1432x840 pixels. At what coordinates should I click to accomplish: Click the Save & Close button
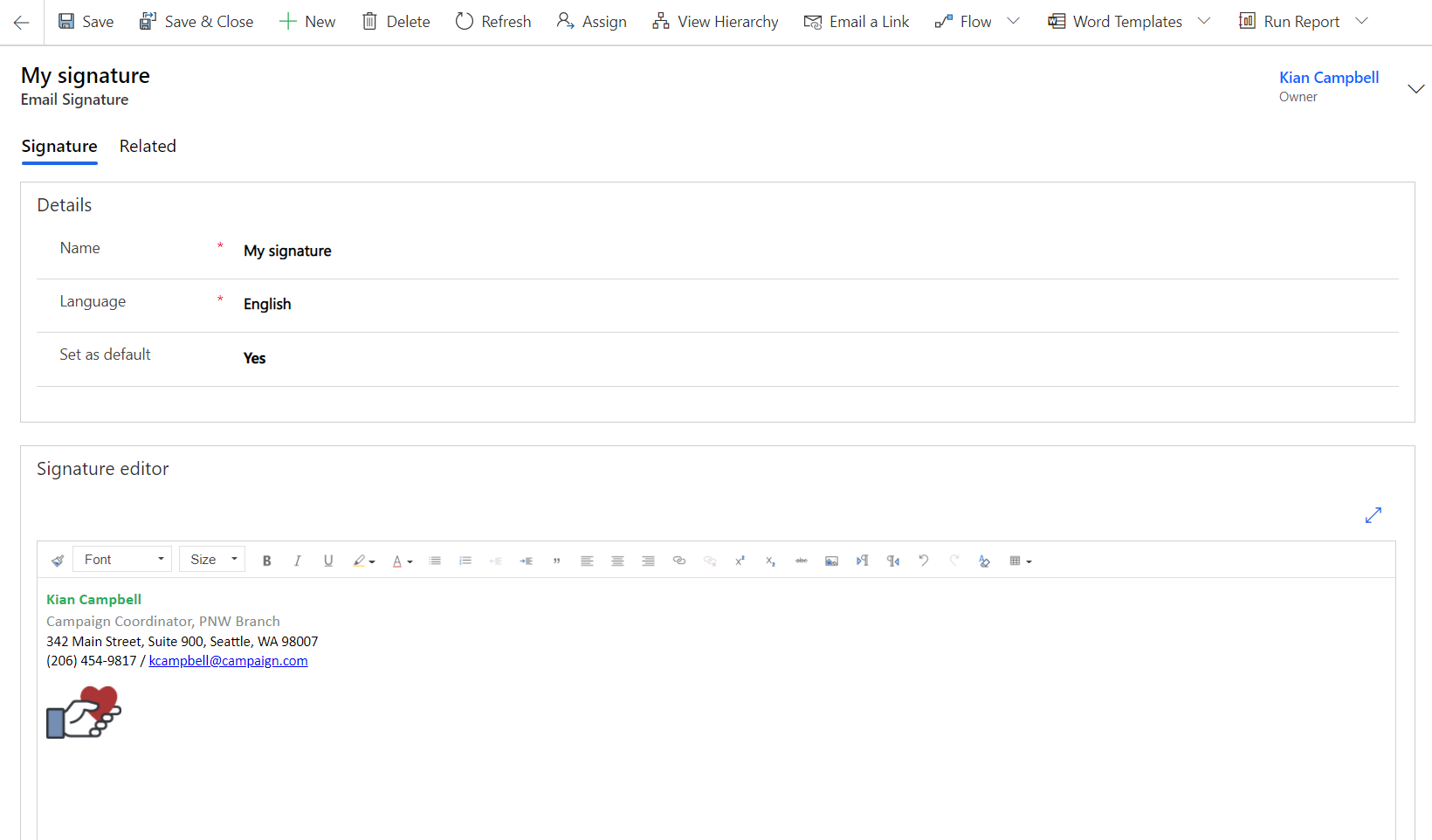tap(196, 21)
